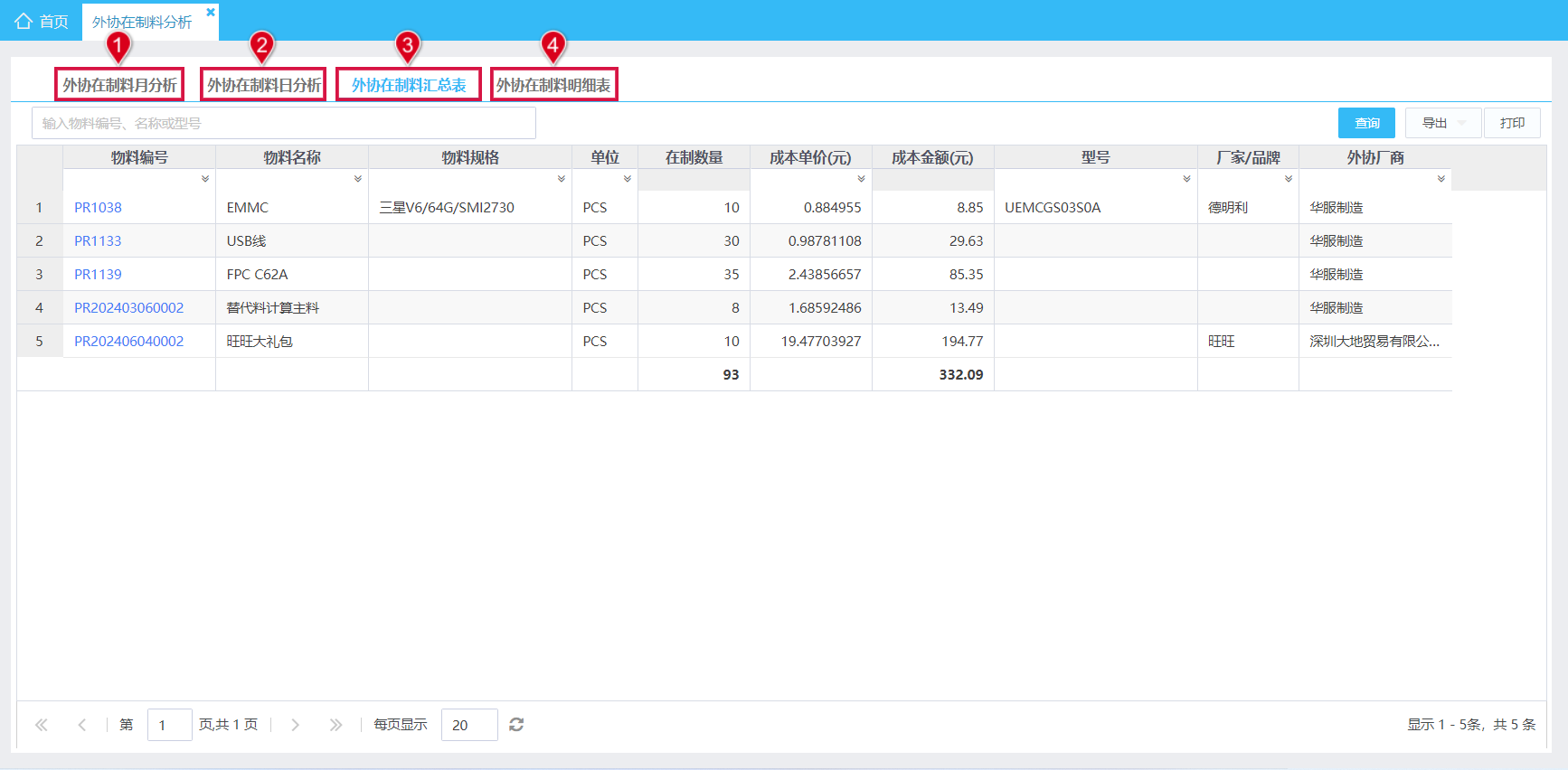Focus the material number search input
Screen dimensions: 1568x770
[284, 123]
